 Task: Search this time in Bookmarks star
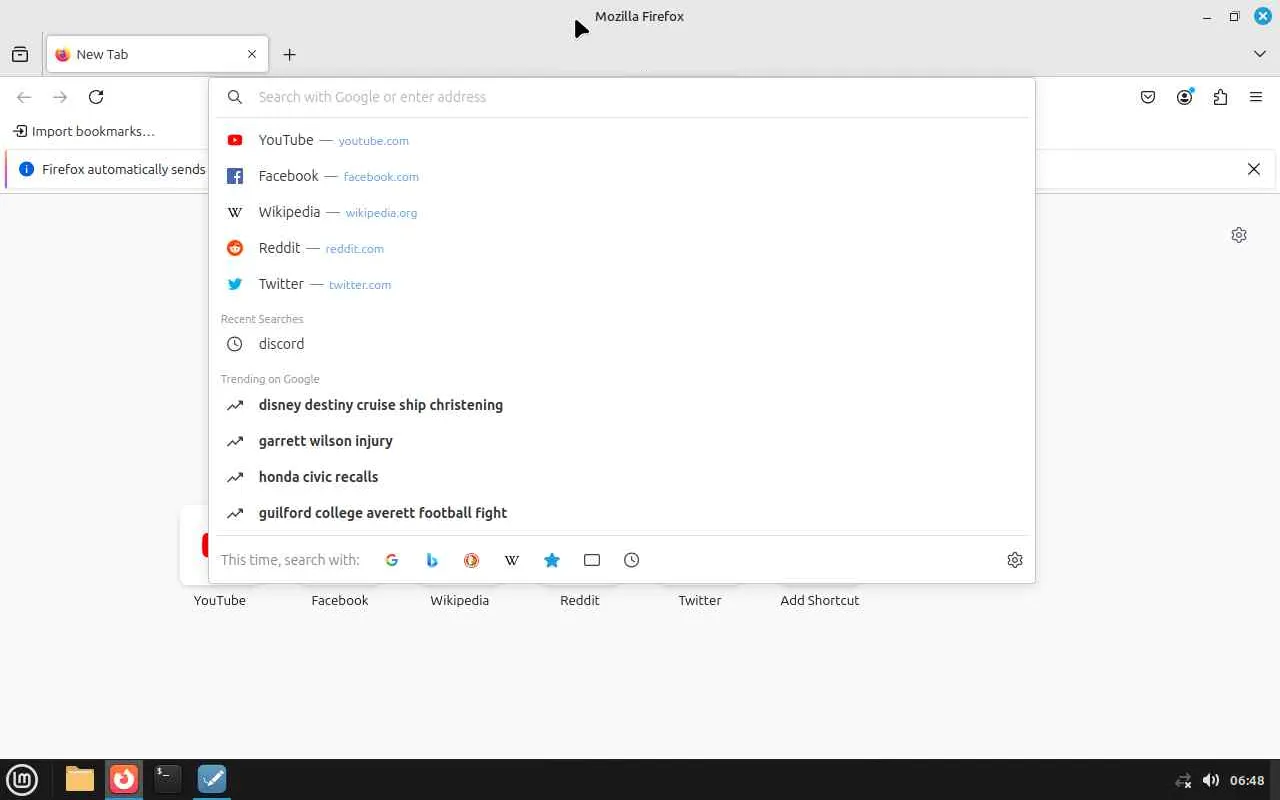coord(552,560)
